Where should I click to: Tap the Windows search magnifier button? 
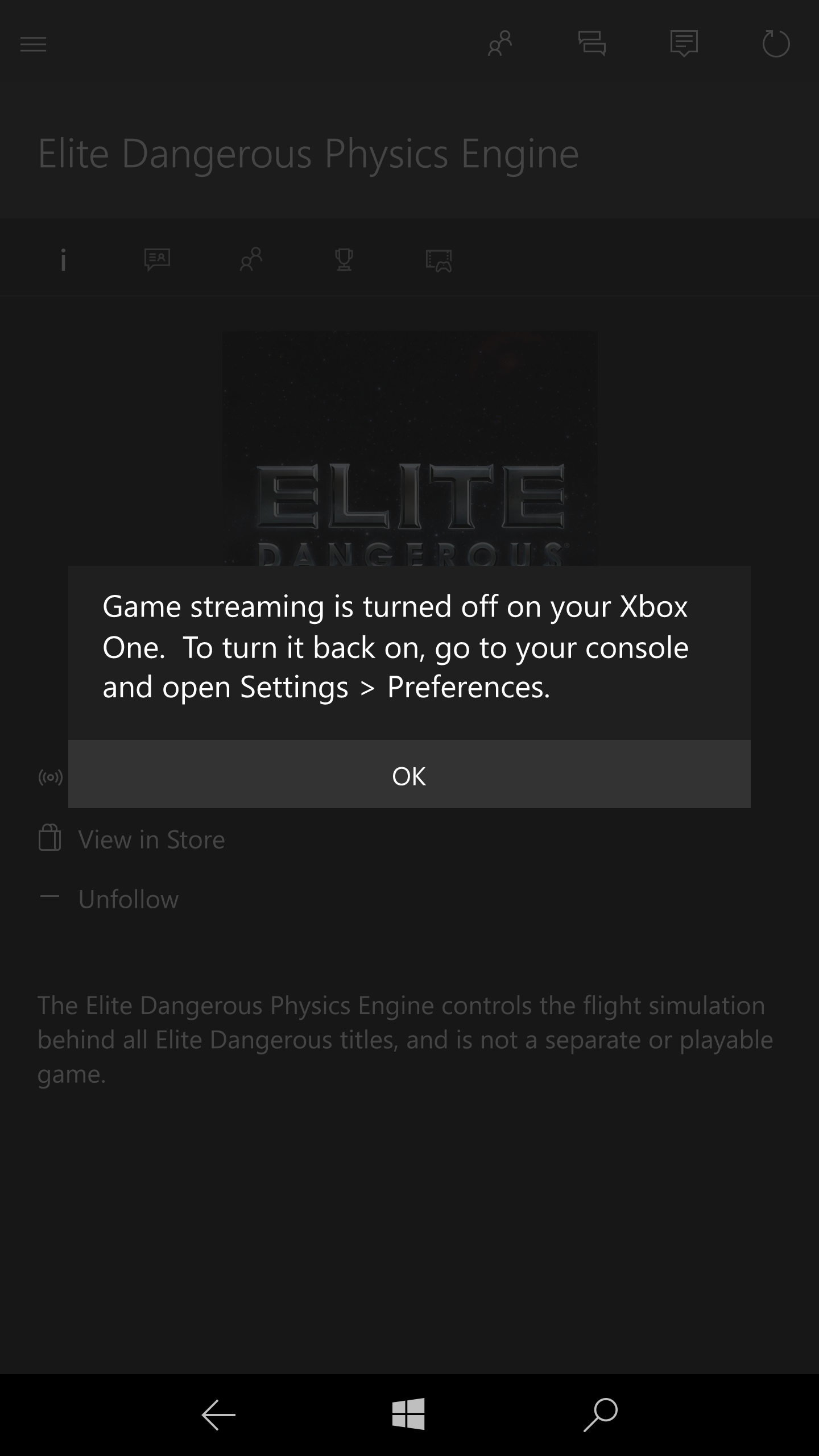point(601,1414)
